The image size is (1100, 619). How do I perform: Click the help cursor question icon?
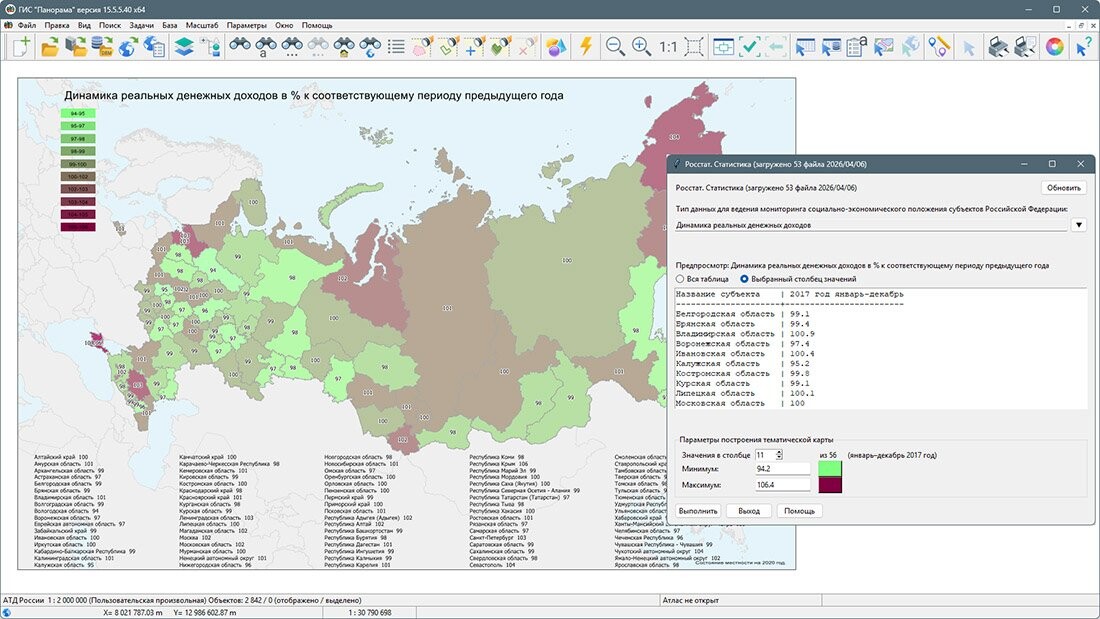pyautogui.click(x=1083, y=46)
